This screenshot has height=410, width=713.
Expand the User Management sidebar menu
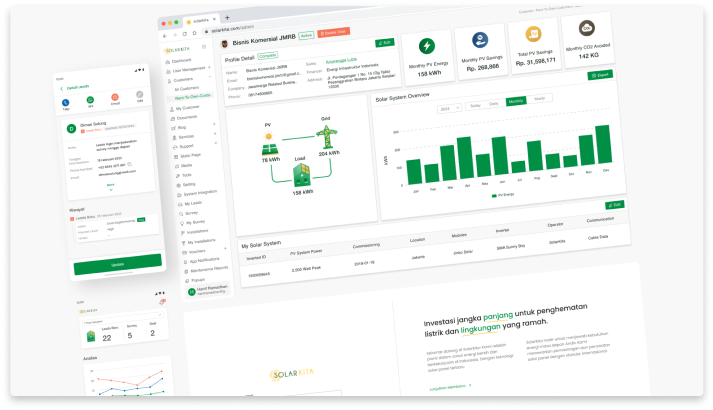pyautogui.click(x=187, y=70)
